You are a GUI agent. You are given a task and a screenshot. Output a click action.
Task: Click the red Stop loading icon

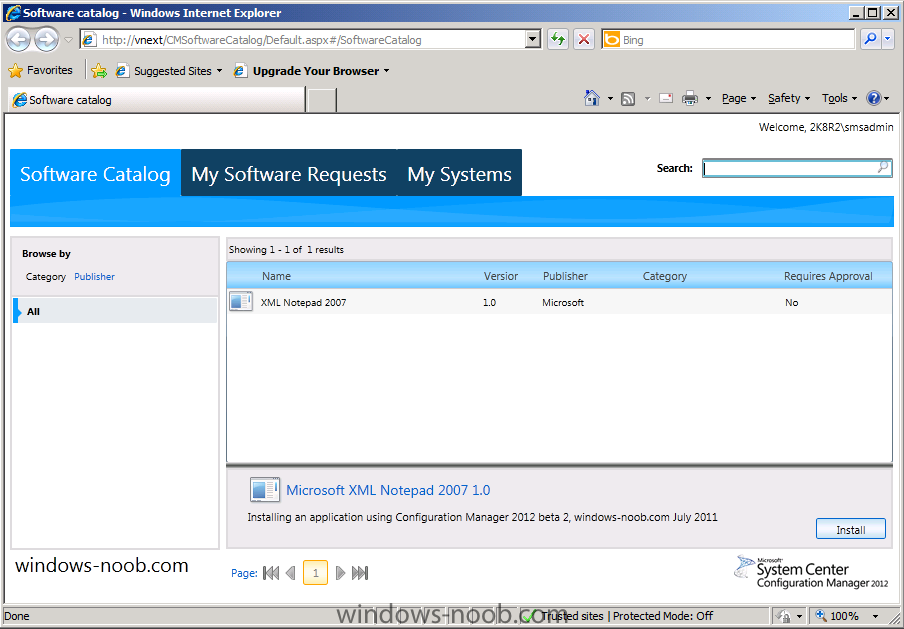pyautogui.click(x=584, y=40)
